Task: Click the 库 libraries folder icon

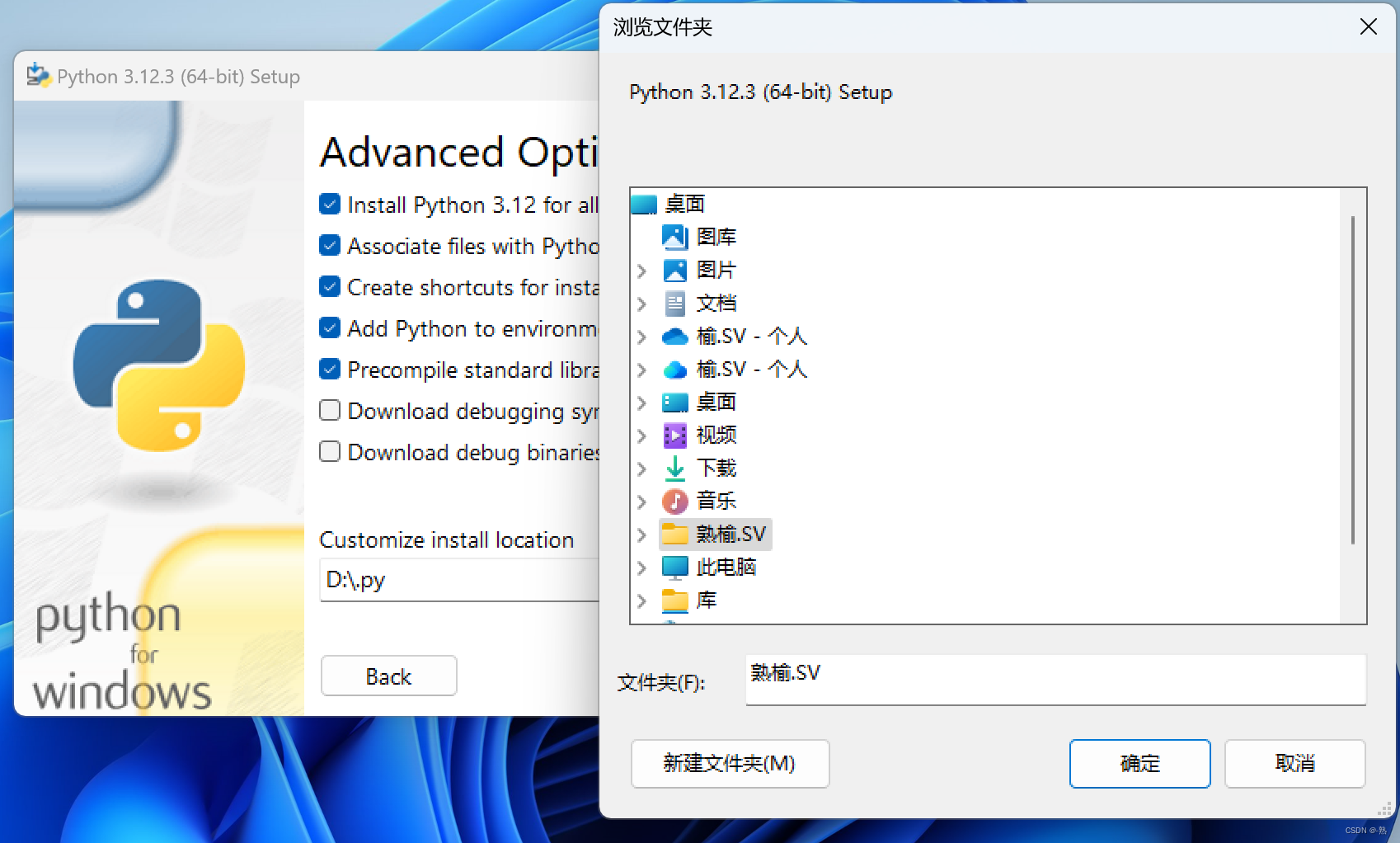Action: [x=674, y=600]
